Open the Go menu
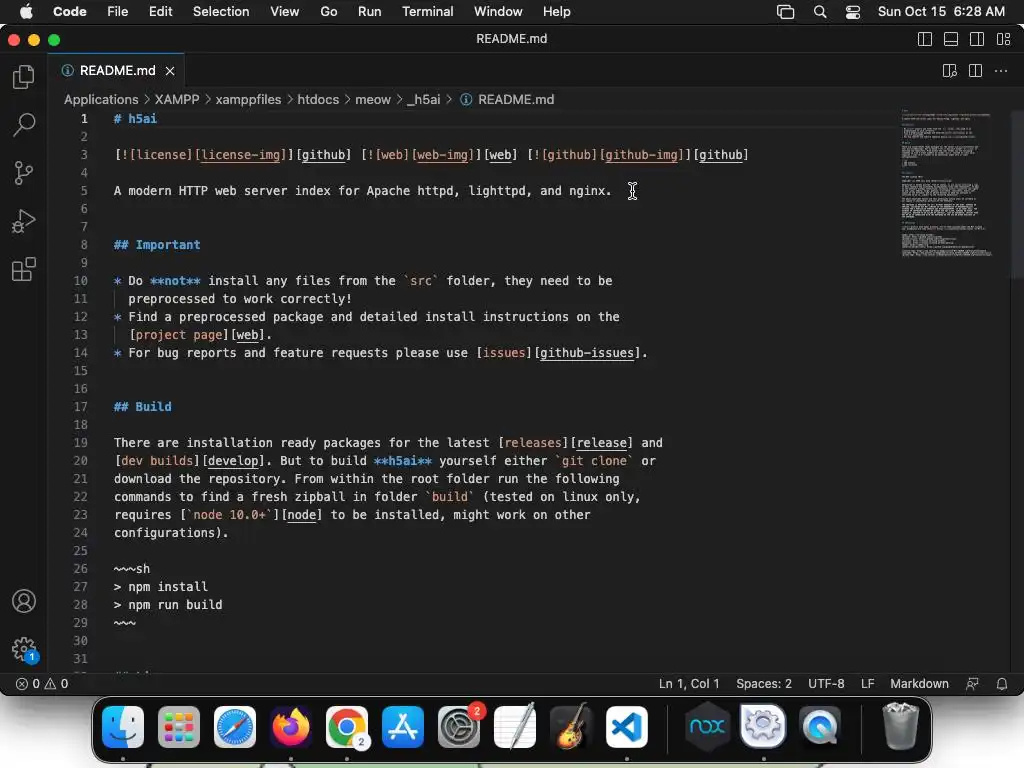This screenshot has width=1024, height=768. [328, 12]
